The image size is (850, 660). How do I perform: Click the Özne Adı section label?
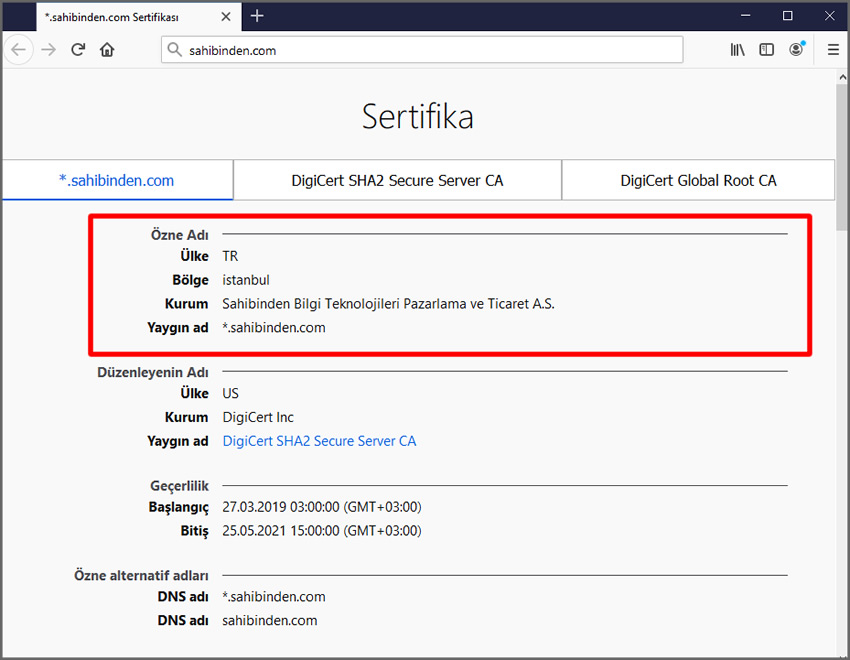tap(179, 235)
